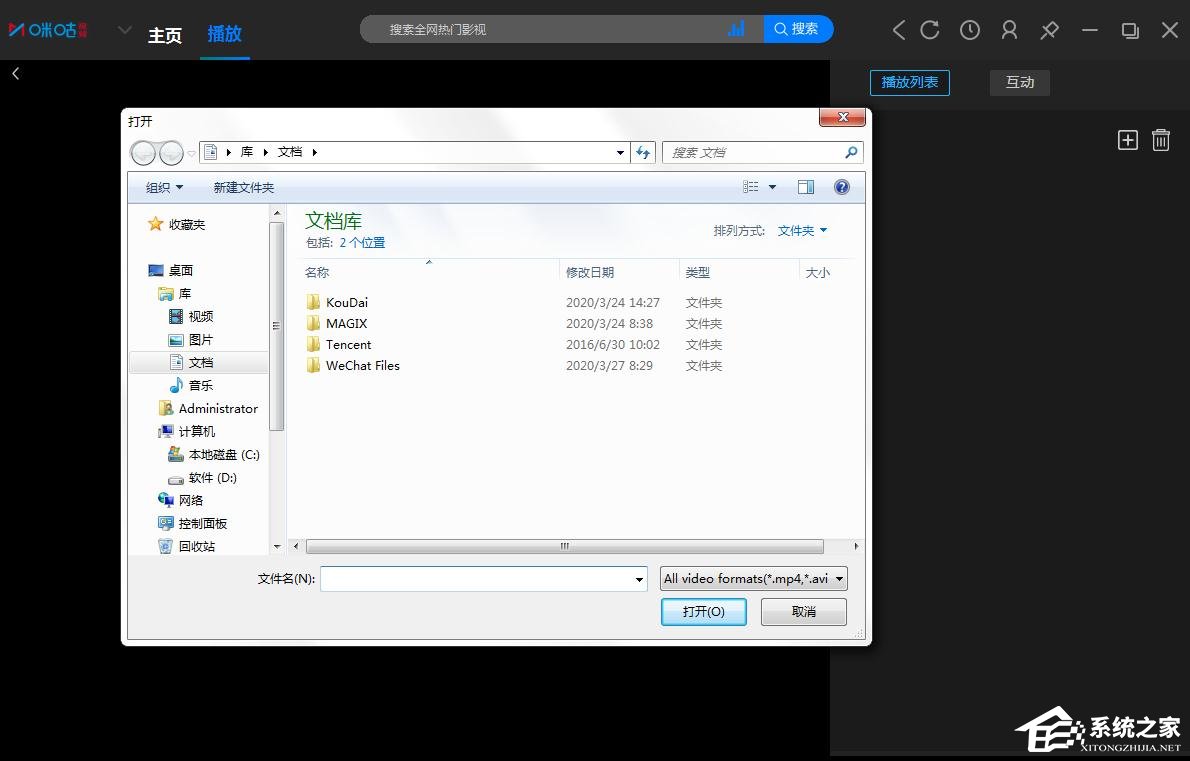Screen dimensions: 1190x761
Task: Select 本地磁盘 (C:) in navigation tree
Action: point(223,455)
